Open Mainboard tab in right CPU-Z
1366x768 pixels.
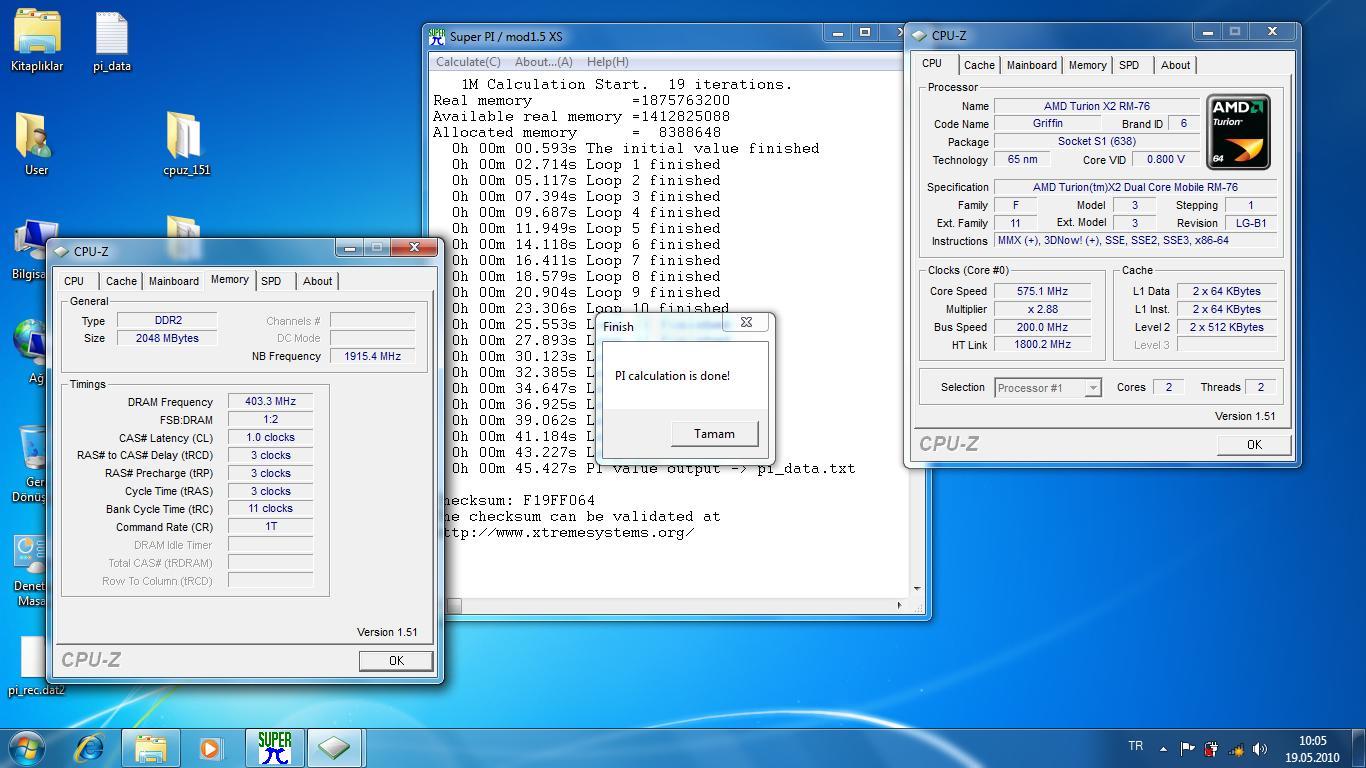[x=1031, y=65]
